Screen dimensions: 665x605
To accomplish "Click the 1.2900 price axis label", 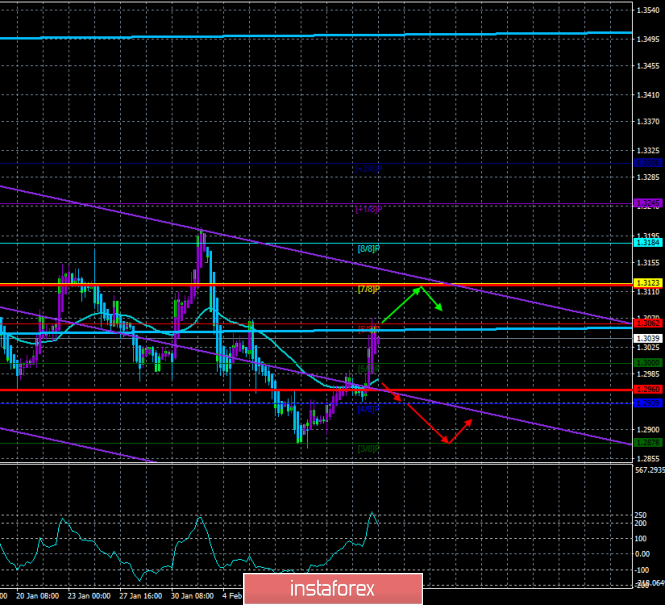I will coord(648,430).
